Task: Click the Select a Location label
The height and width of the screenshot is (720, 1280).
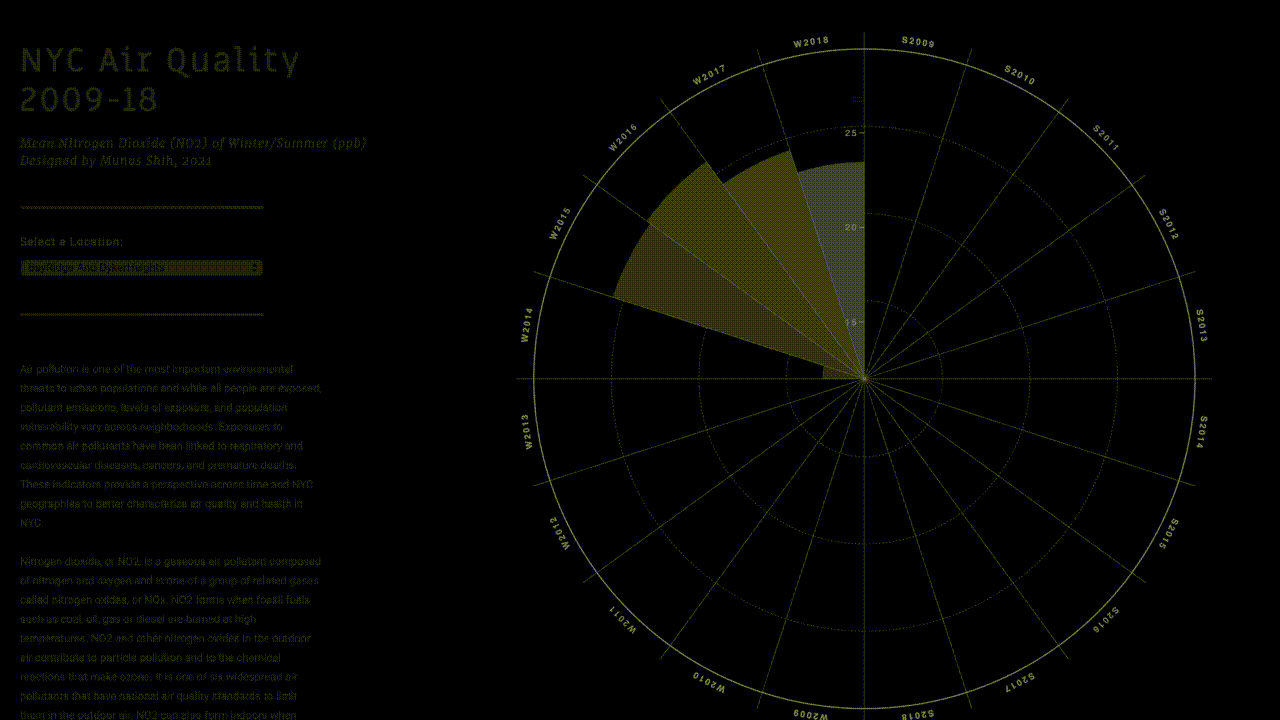Action: [72, 242]
